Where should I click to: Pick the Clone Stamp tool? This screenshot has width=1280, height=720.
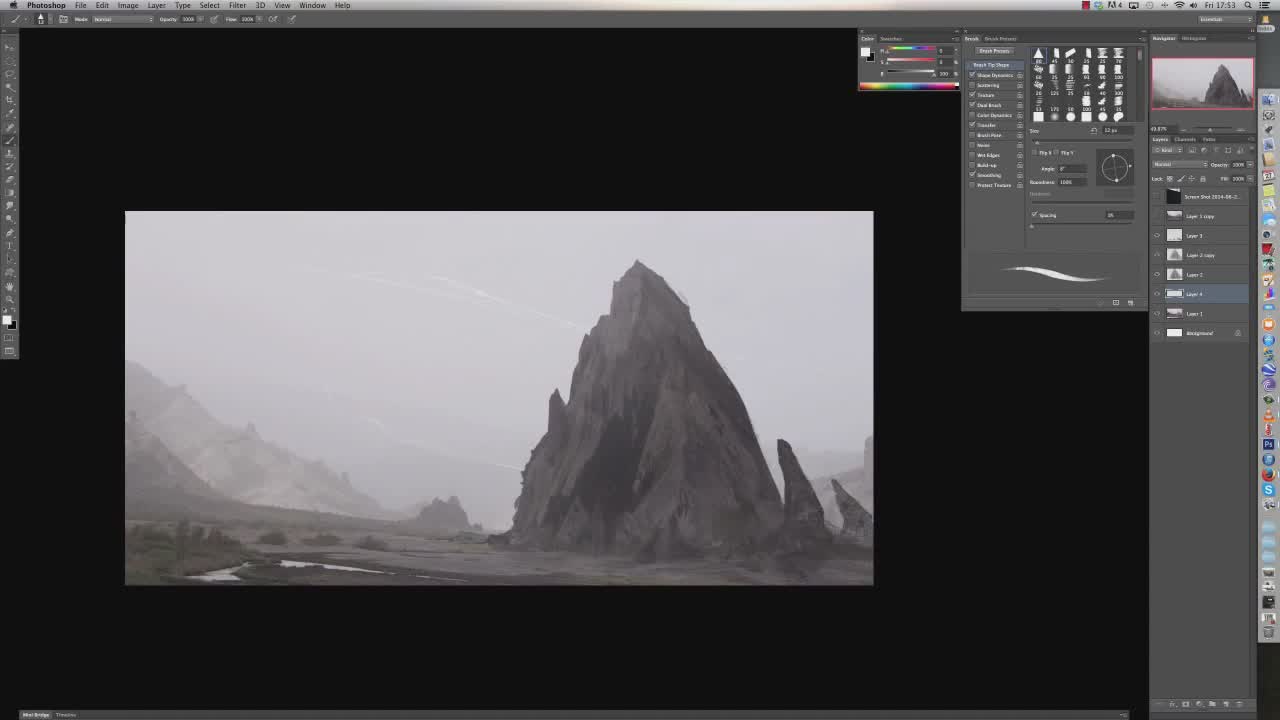coord(10,153)
